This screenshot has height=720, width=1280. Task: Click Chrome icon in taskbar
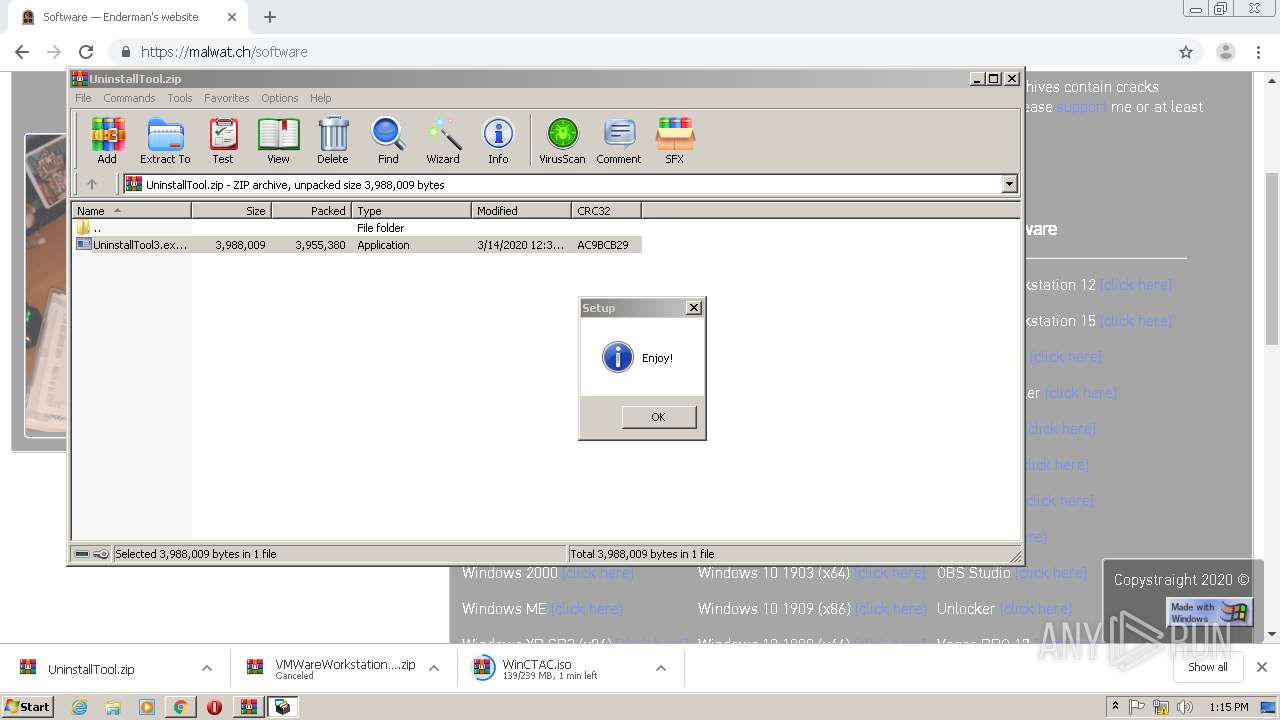[x=180, y=707]
